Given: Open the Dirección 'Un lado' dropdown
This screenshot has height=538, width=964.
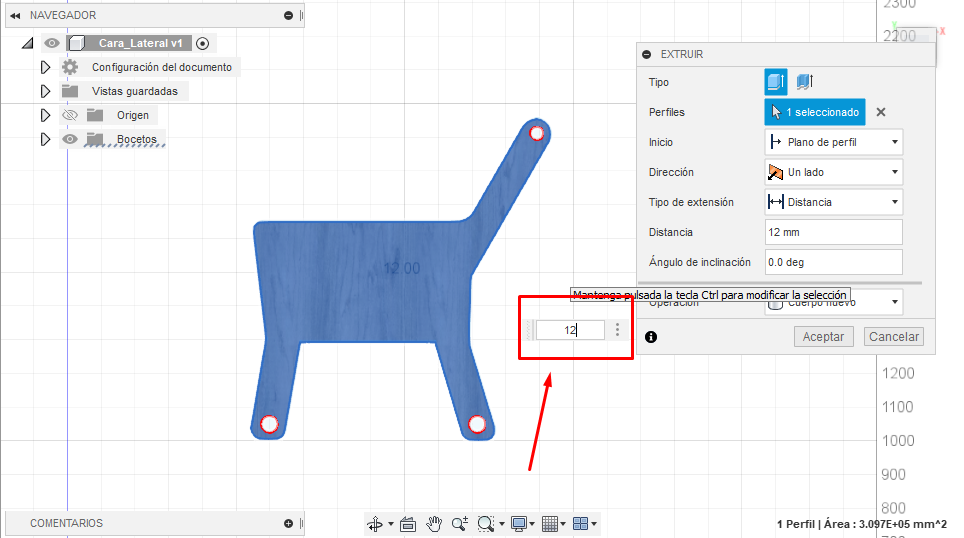Looking at the screenshot, I should [834, 172].
